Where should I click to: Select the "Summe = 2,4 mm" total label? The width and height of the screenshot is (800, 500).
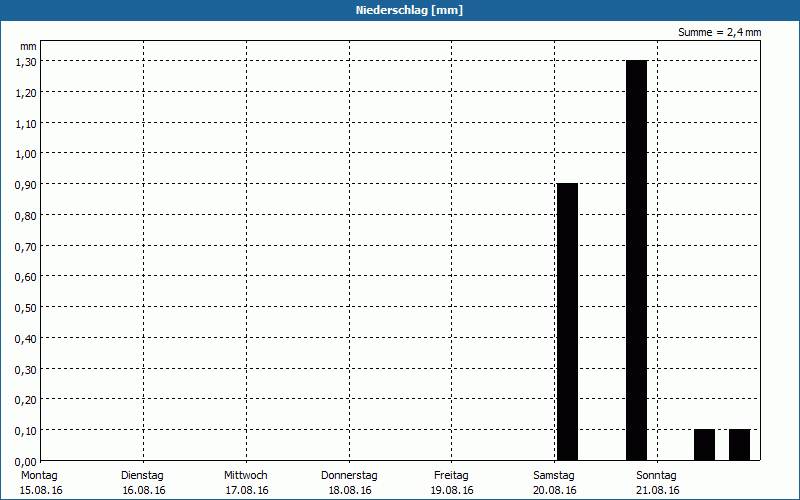719,32
